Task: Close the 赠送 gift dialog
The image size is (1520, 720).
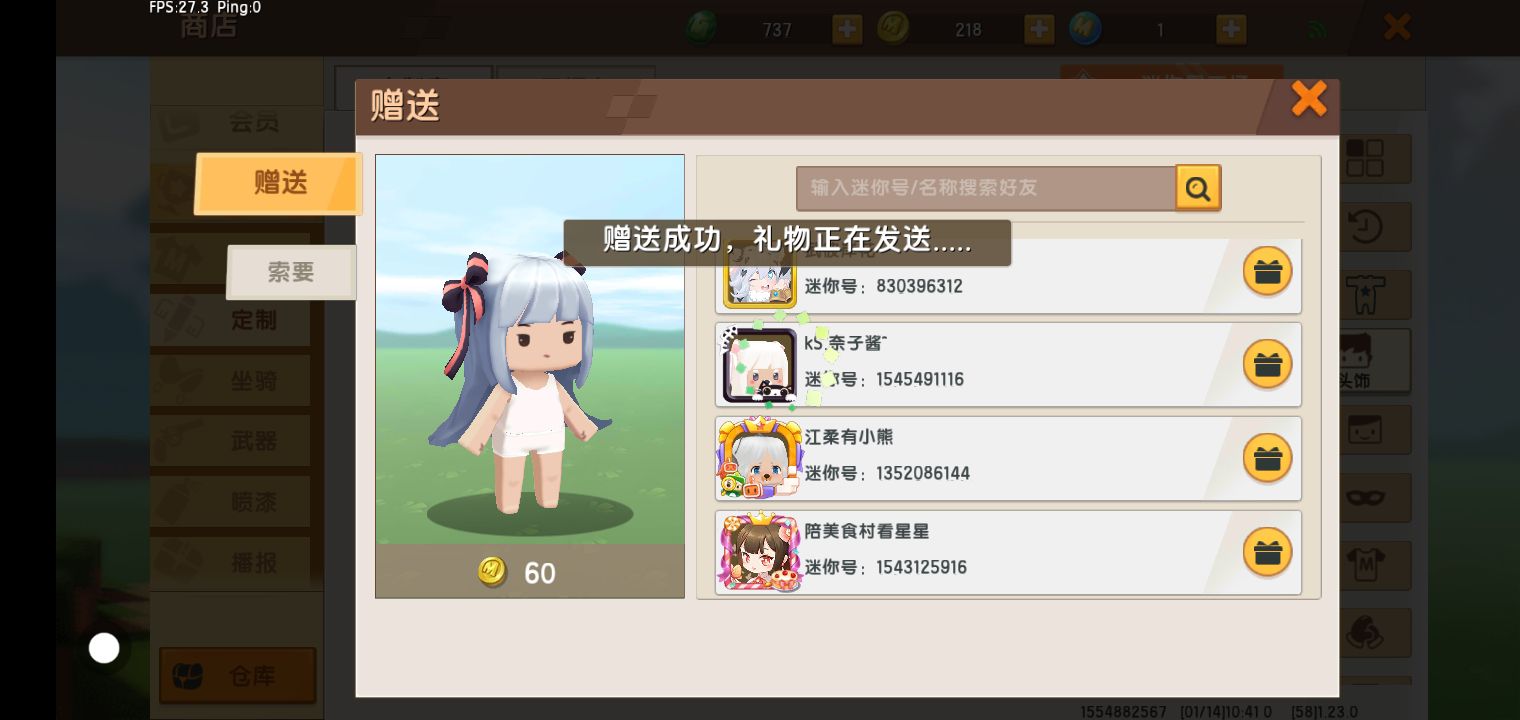Action: [x=1308, y=99]
